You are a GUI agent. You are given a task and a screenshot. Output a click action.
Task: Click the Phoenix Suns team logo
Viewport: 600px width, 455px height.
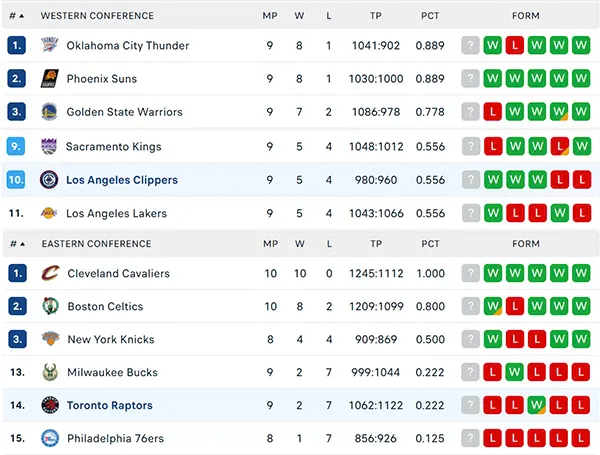[49, 78]
